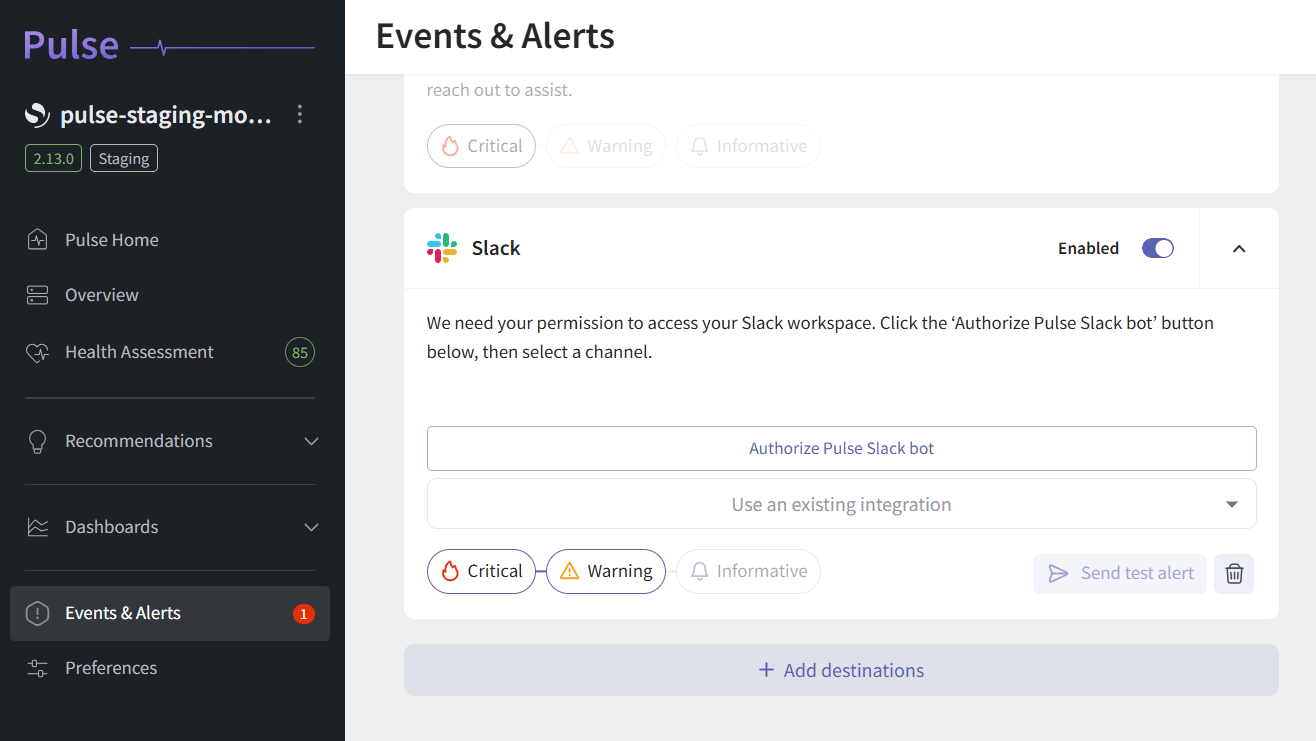Screen dimensions: 1316x741
Task: Expand the Dashboards menu chevron
Action: click(311, 527)
